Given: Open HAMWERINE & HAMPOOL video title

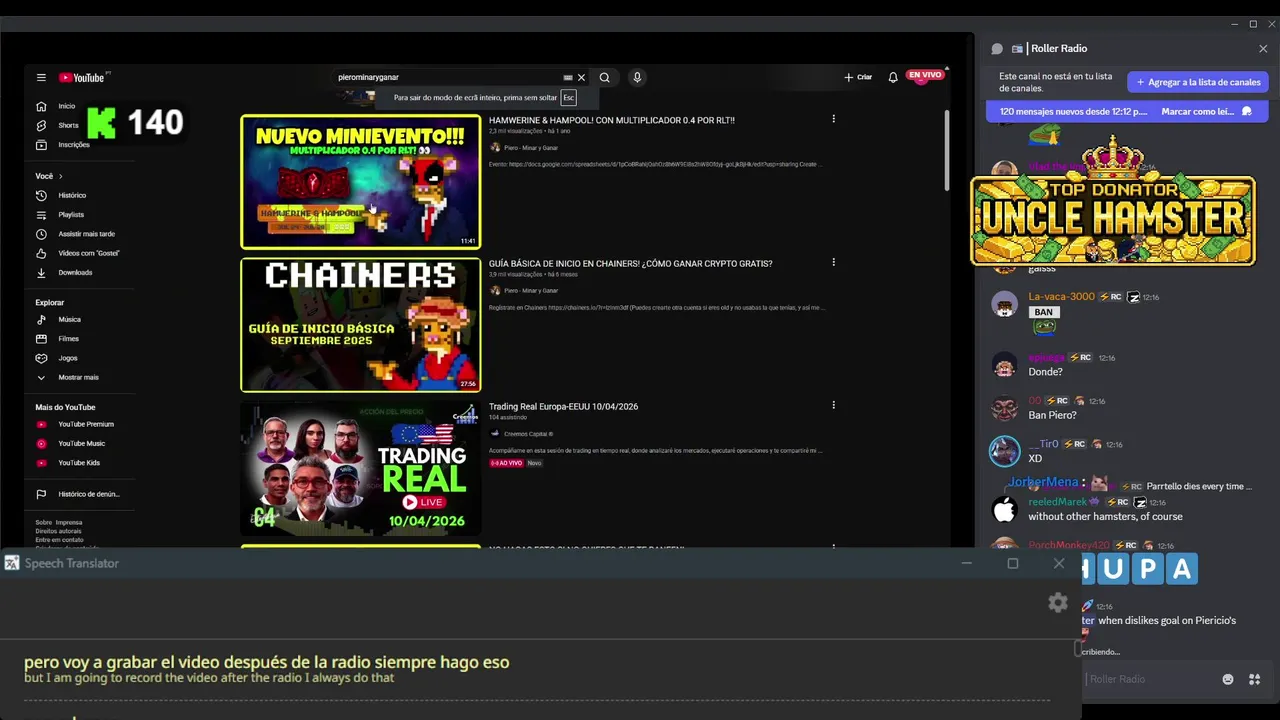Looking at the screenshot, I should click(x=611, y=120).
